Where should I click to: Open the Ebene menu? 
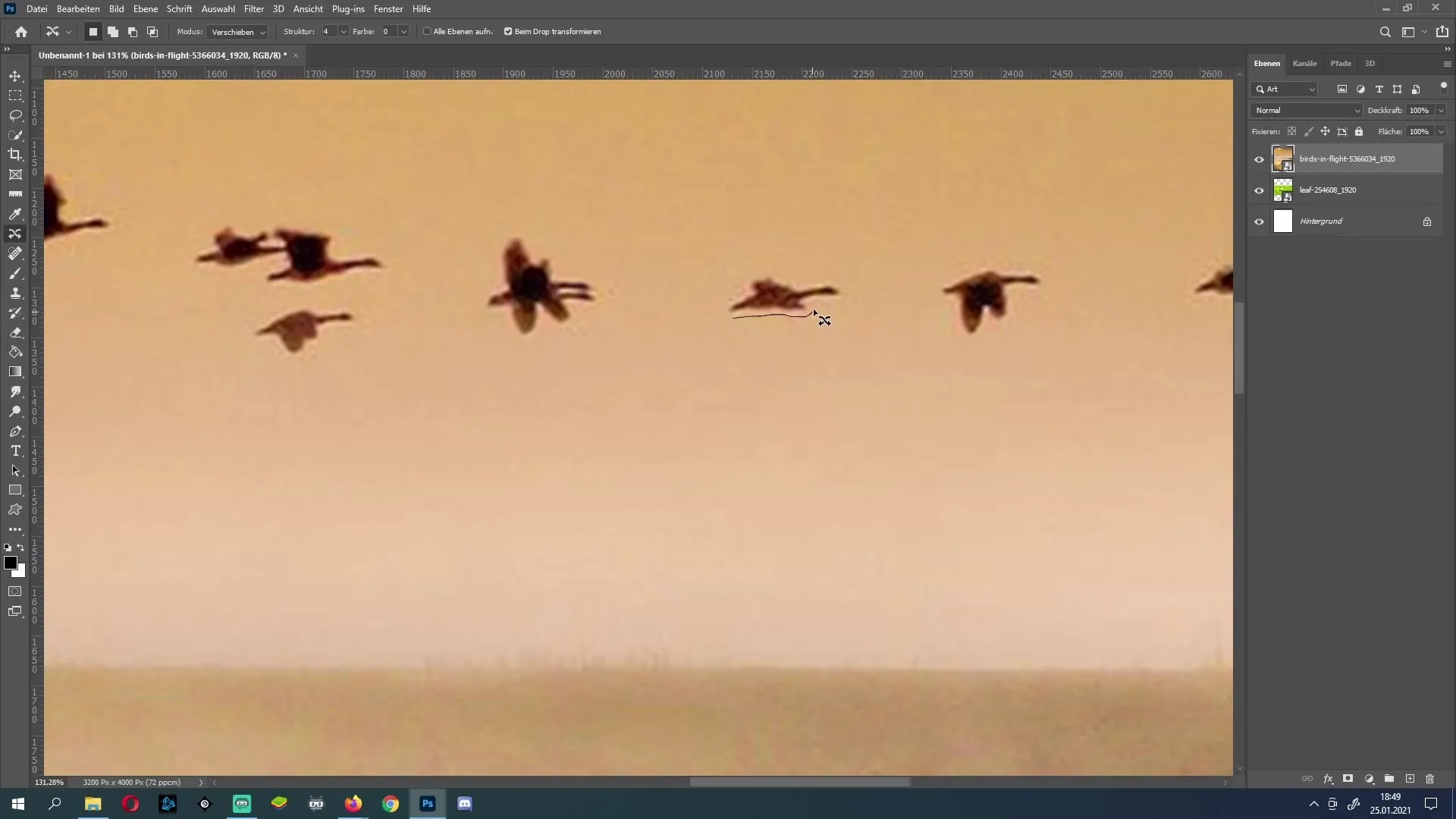coord(146,9)
